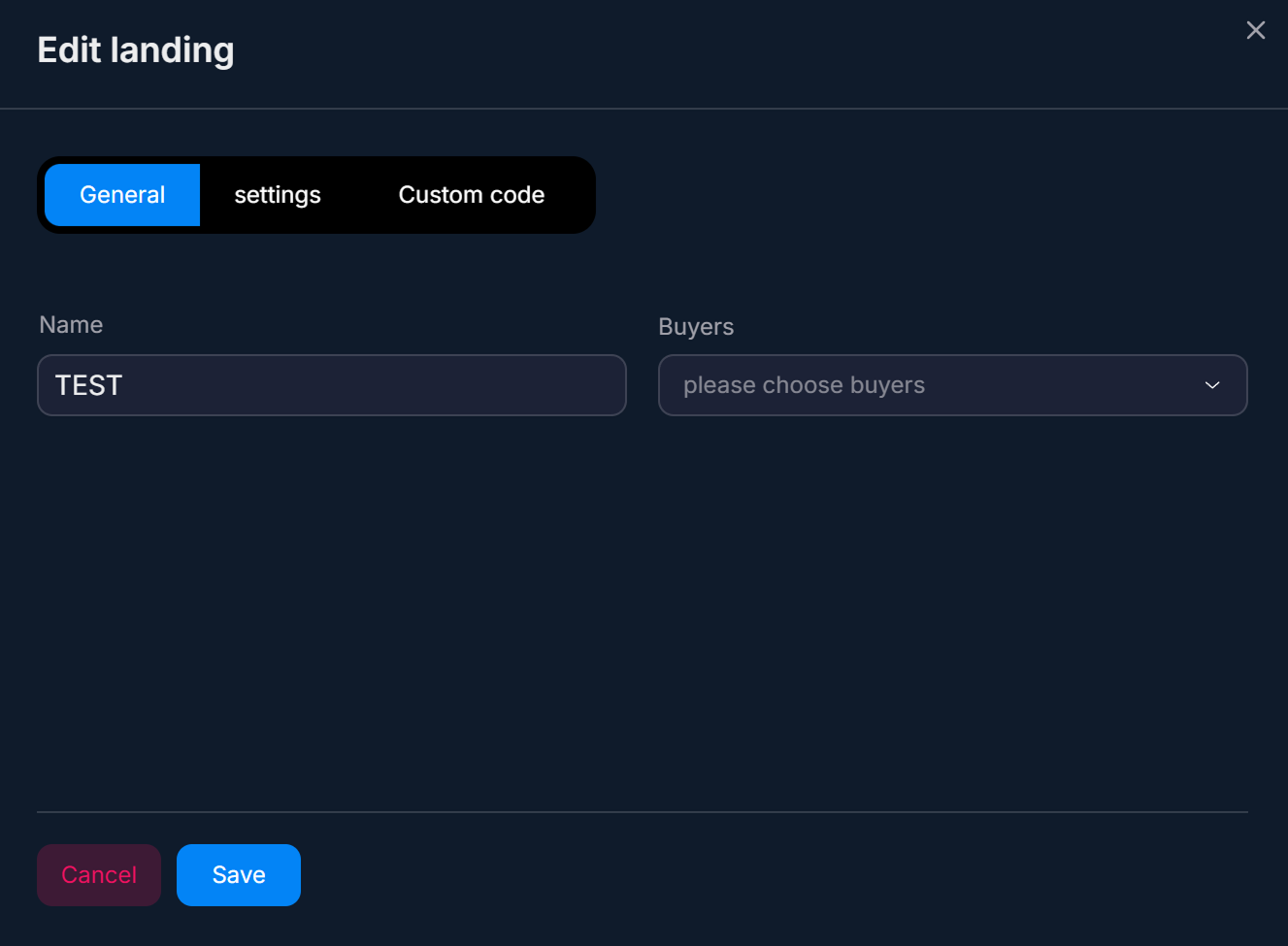Go to the Custom code tab
The height and width of the screenshot is (946, 1288).
point(472,195)
